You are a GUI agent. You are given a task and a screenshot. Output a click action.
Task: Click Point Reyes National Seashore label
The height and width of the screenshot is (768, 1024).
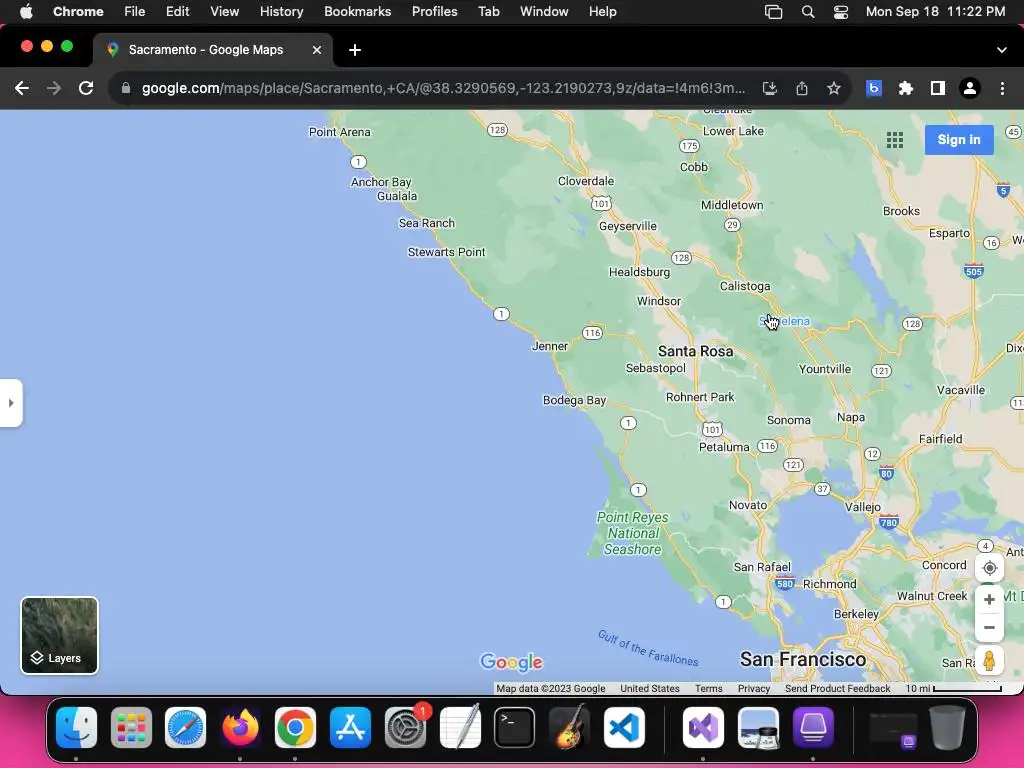(632, 534)
